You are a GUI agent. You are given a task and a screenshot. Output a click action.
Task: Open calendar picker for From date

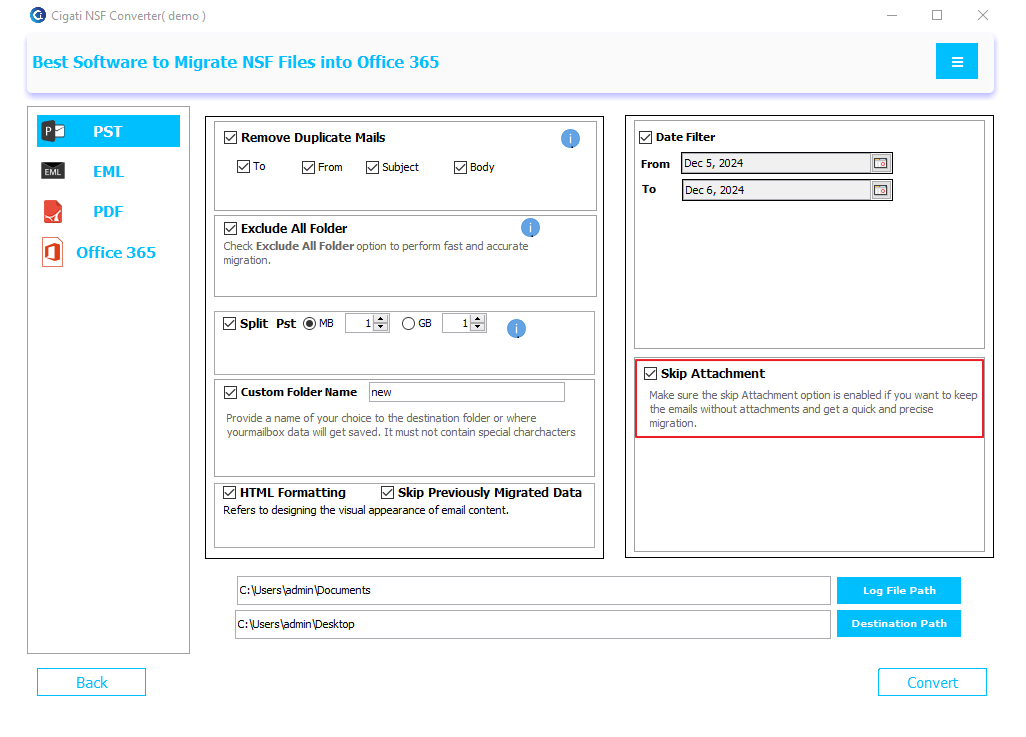click(881, 163)
